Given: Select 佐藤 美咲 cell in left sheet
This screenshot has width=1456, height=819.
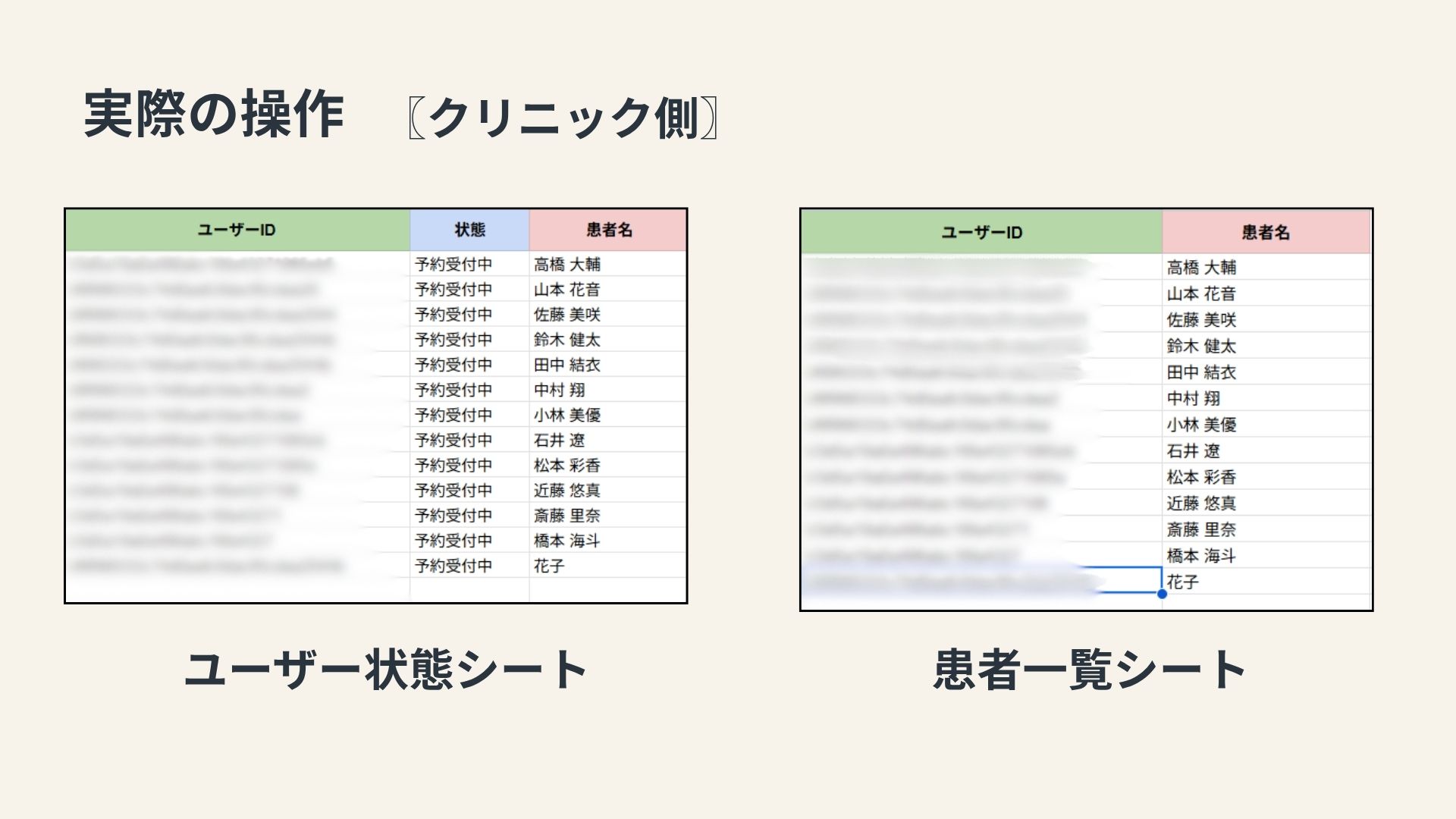Looking at the screenshot, I should (x=566, y=315).
